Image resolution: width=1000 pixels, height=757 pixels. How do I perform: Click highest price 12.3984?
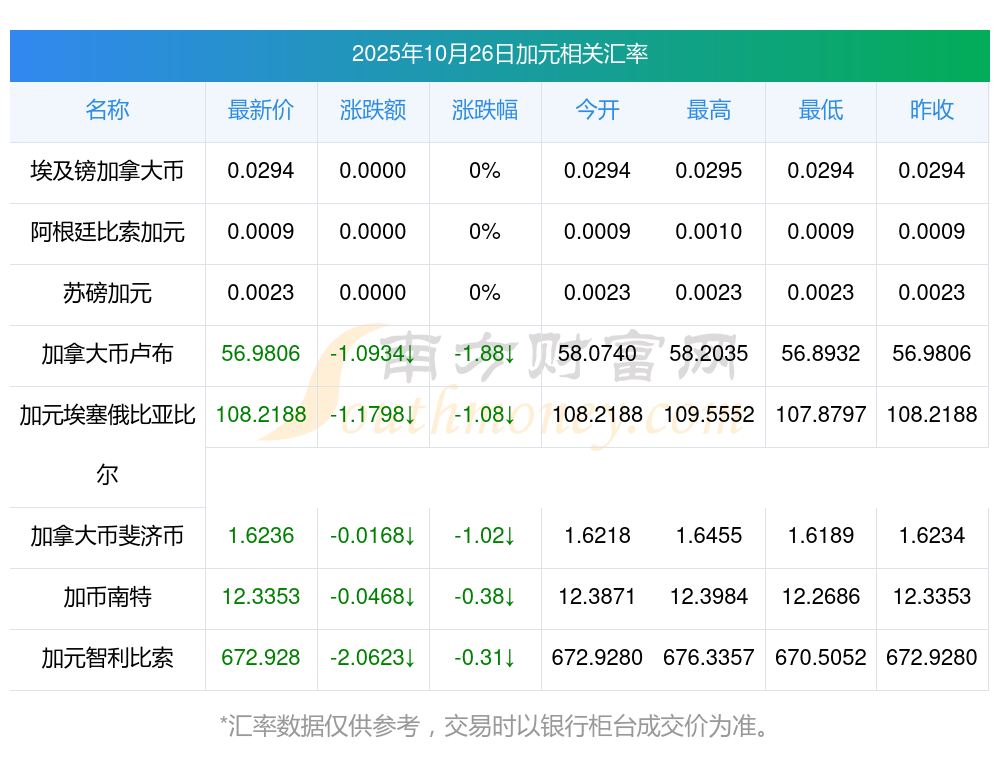[709, 597]
